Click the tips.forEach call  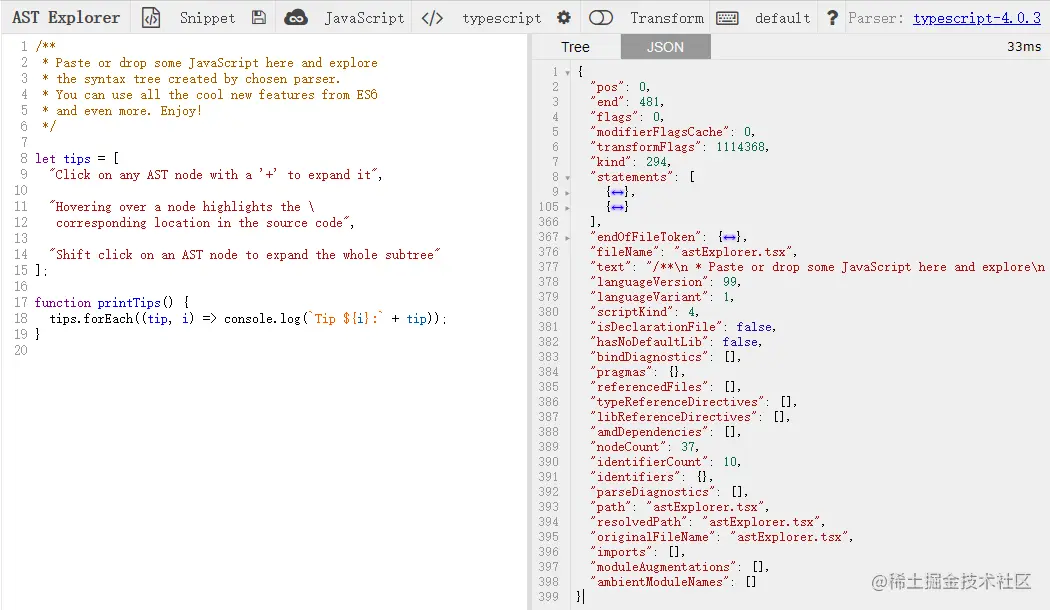point(91,319)
